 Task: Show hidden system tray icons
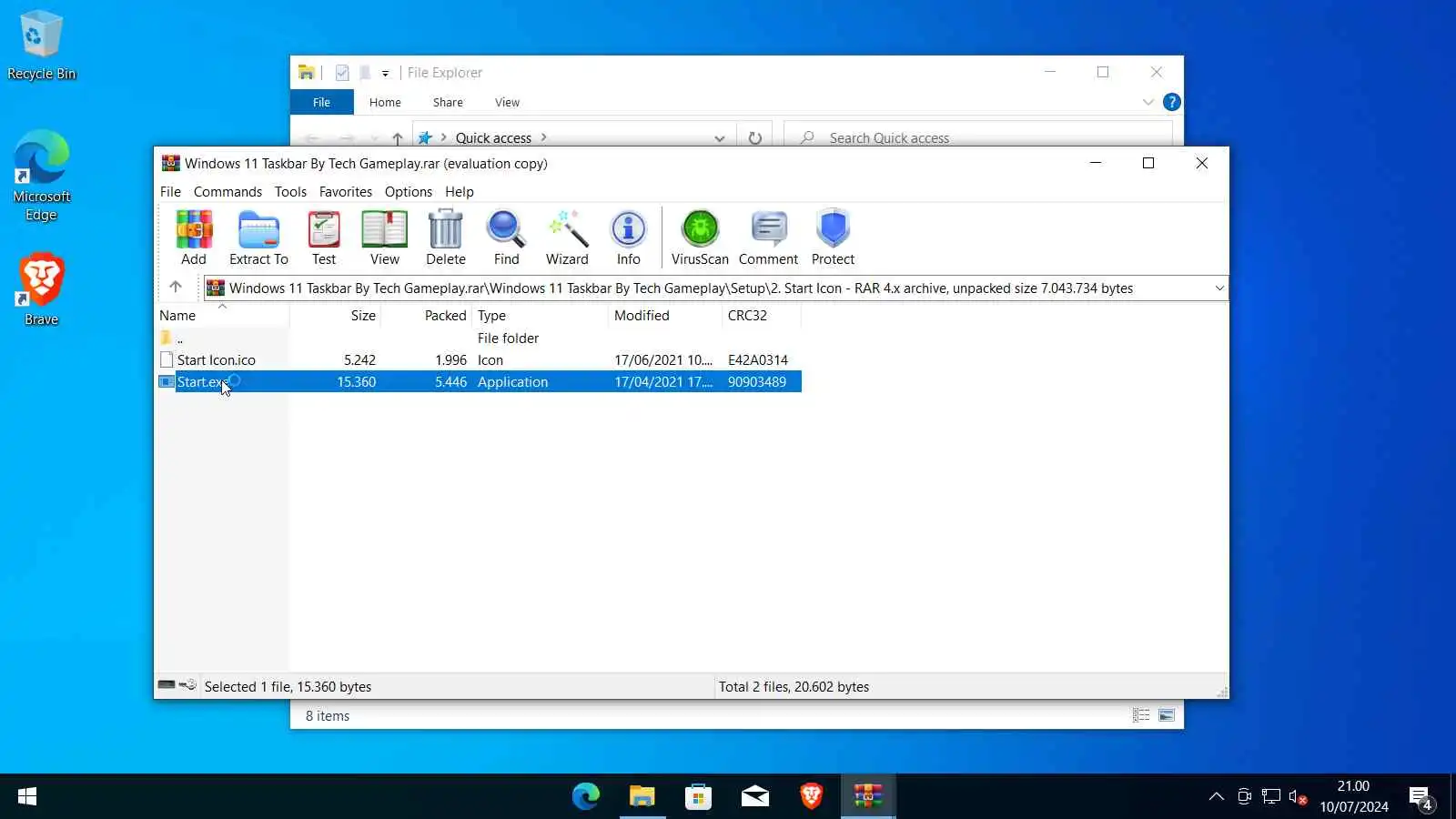pyautogui.click(x=1217, y=797)
